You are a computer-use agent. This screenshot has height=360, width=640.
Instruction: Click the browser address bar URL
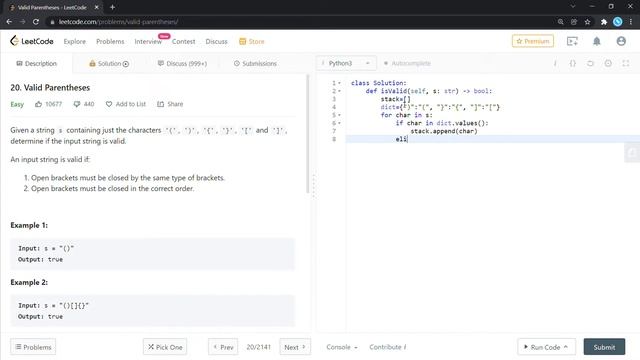[118, 22]
